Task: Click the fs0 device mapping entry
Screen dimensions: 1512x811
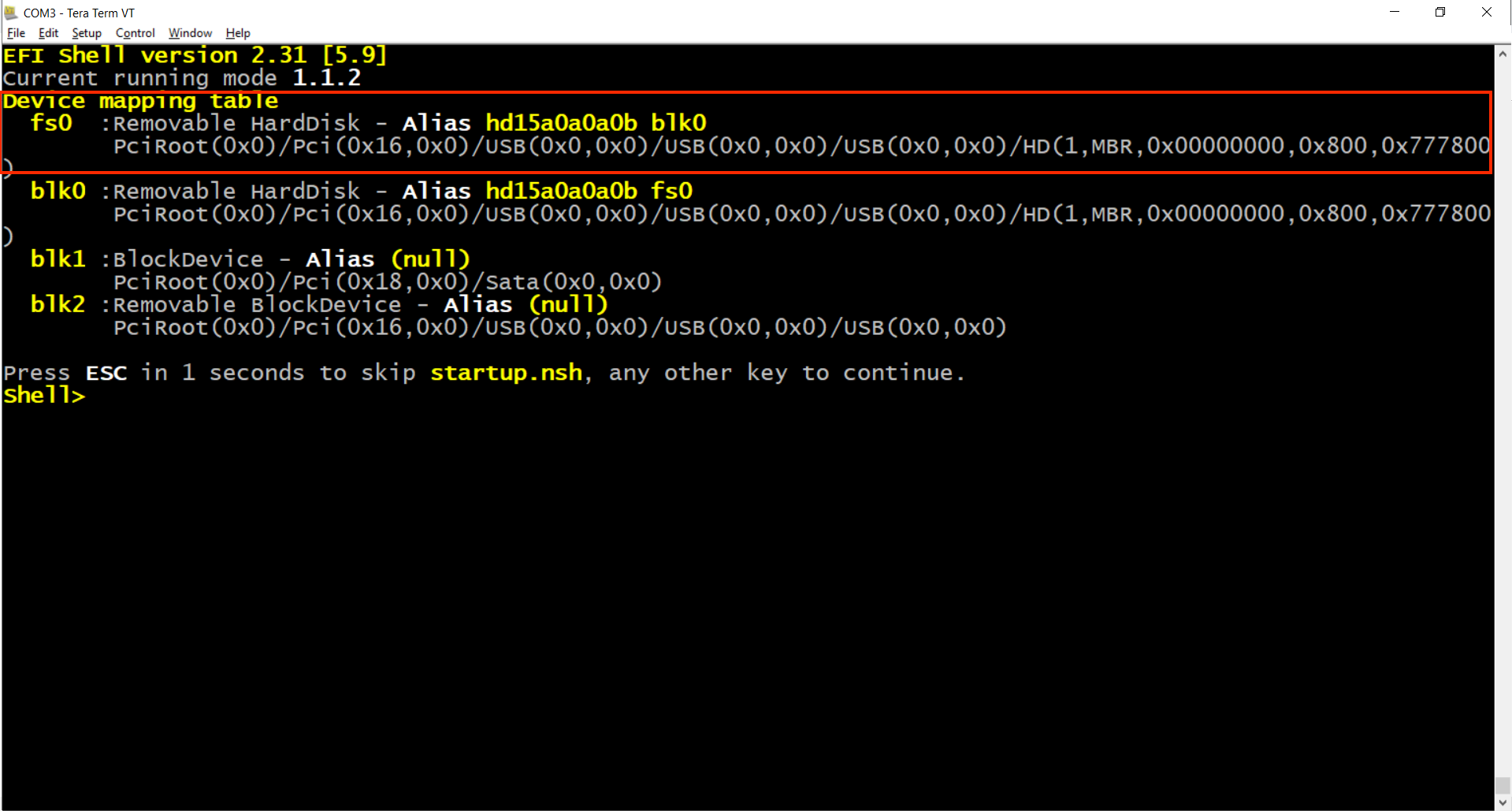Action: pyautogui.click(x=745, y=134)
